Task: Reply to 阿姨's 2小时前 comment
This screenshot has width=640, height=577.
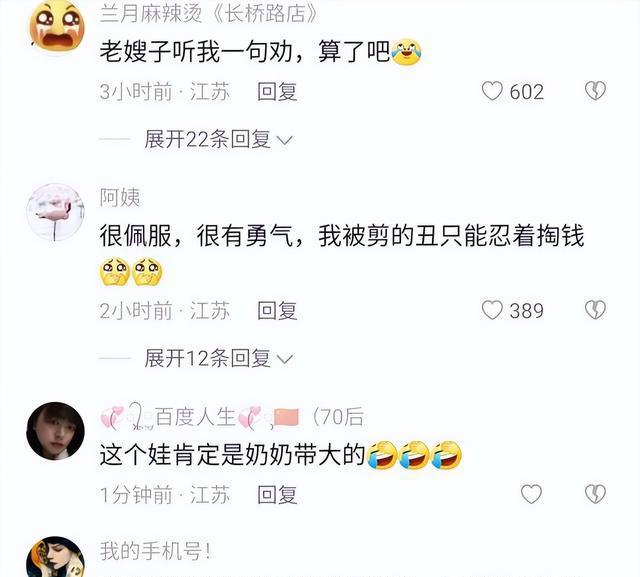Action: 277,311
